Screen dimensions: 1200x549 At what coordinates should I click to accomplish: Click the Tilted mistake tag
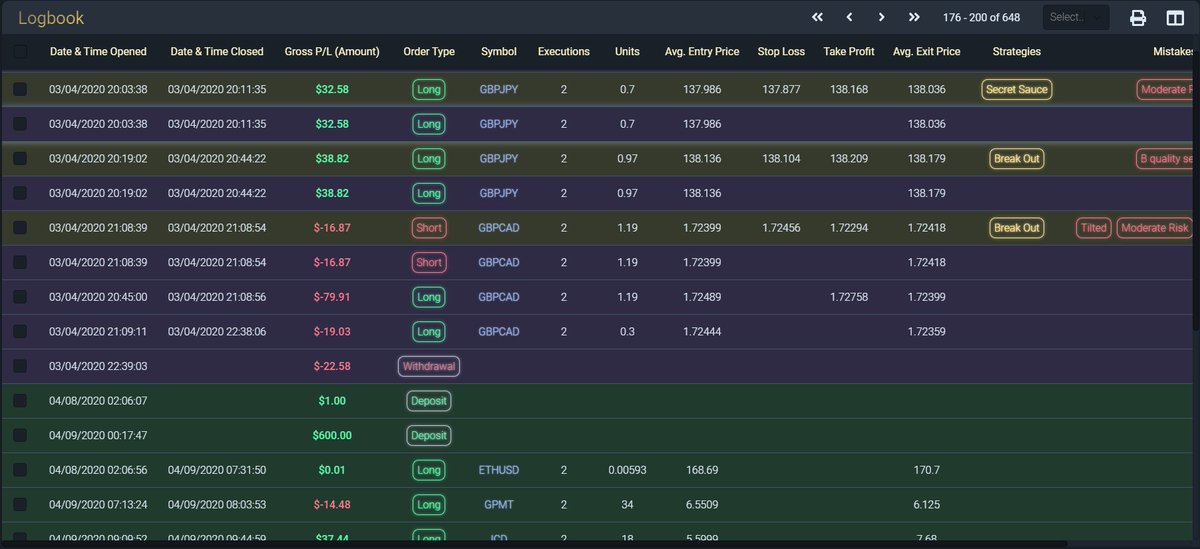click(x=1094, y=228)
